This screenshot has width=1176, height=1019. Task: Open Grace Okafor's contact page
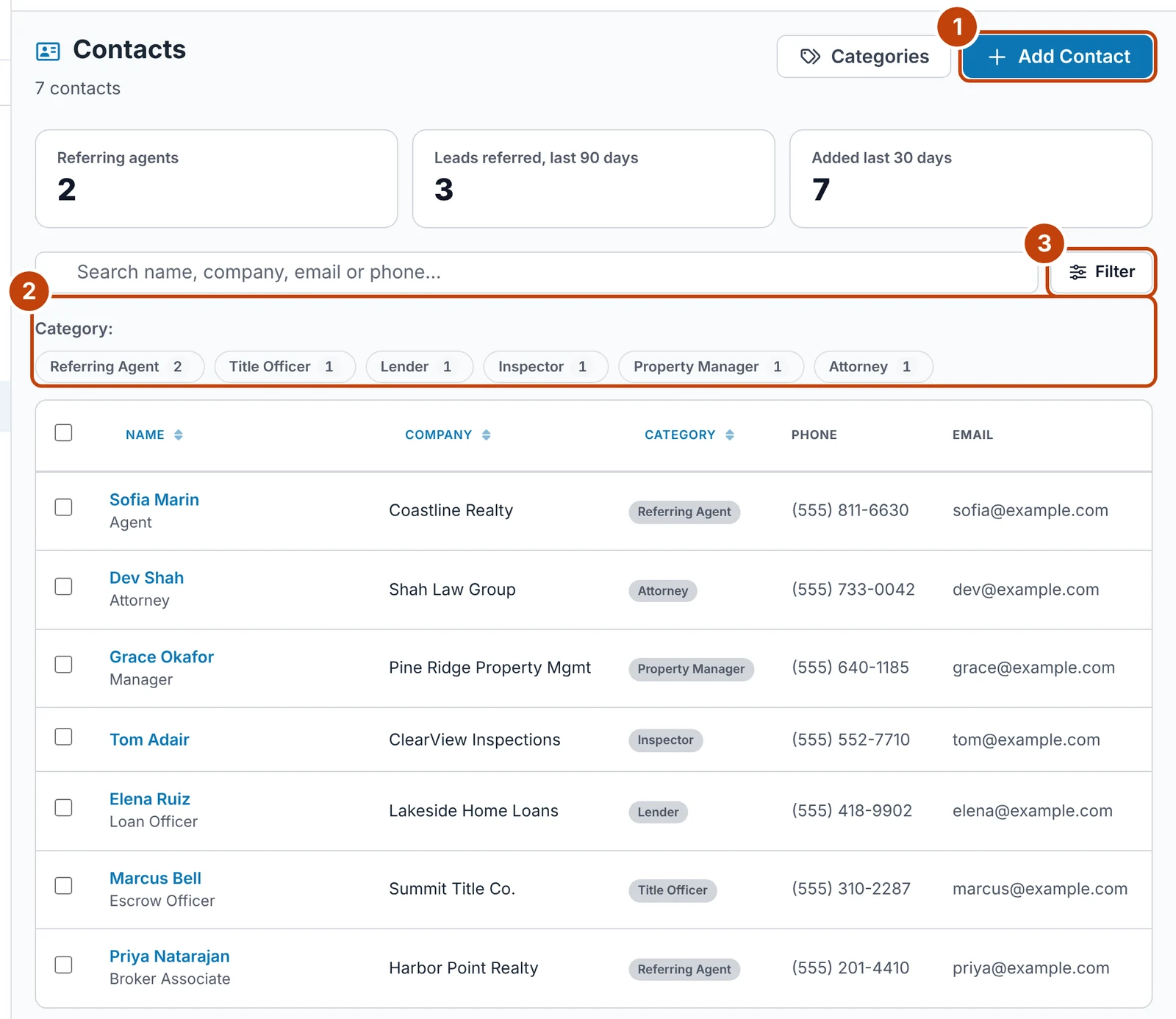[162, 657]
